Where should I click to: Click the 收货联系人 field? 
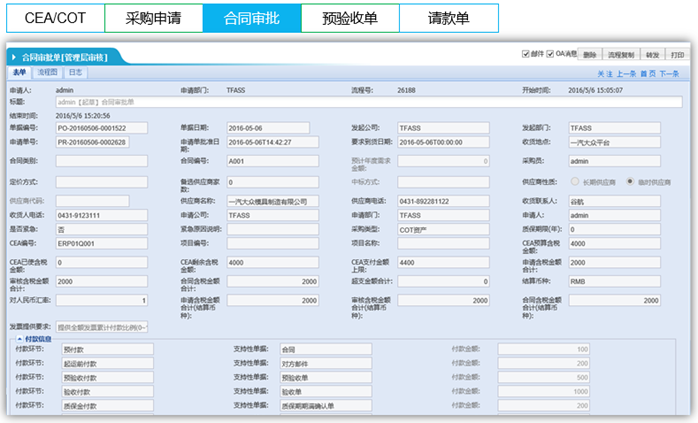(x=614, y=201)
